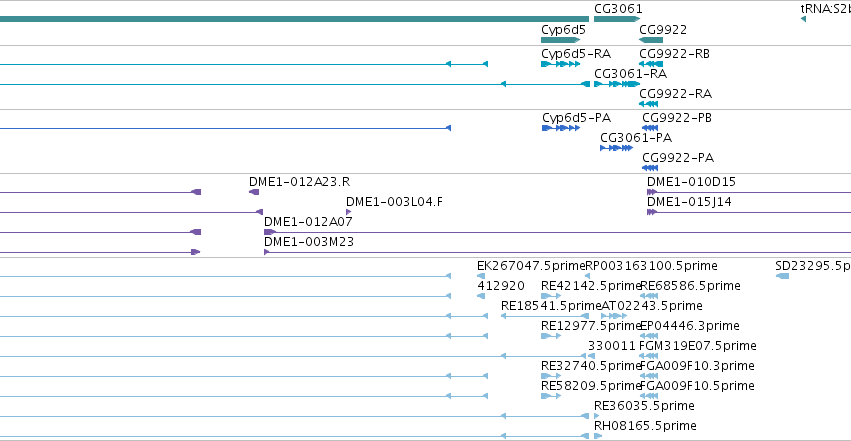Click the CG9922-PA protein label
Screen dimensions: 851x441
pos(678,158)
